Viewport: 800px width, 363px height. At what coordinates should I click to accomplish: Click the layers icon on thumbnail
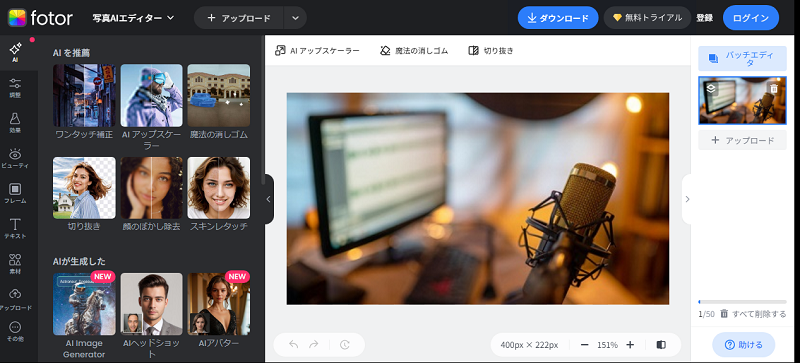[x=711, y=88]
